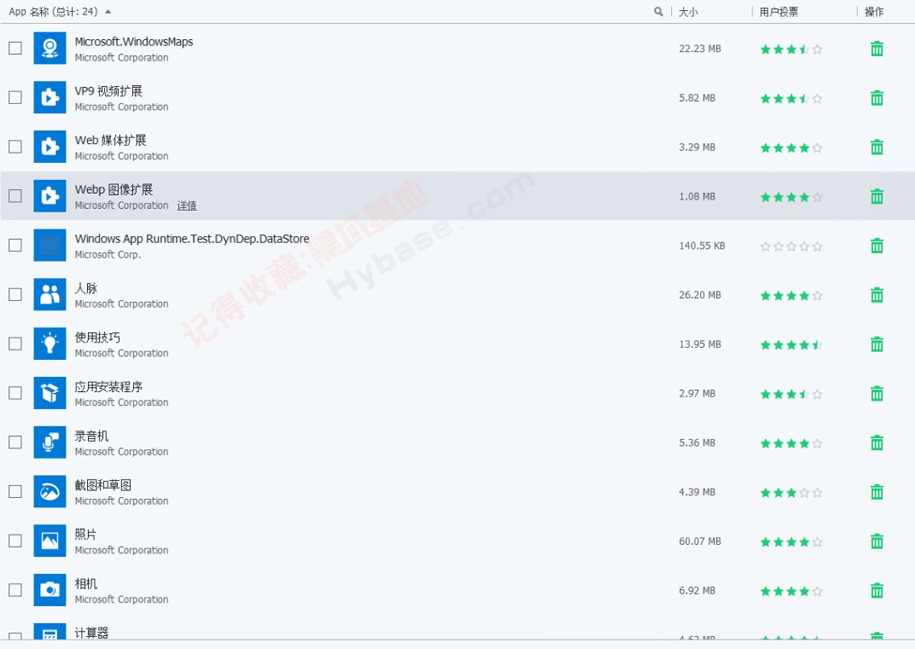Click the 1.08 MB size value
Image resolution: width=915 pixels, height=649 pixels.
[x=697, y=196]
